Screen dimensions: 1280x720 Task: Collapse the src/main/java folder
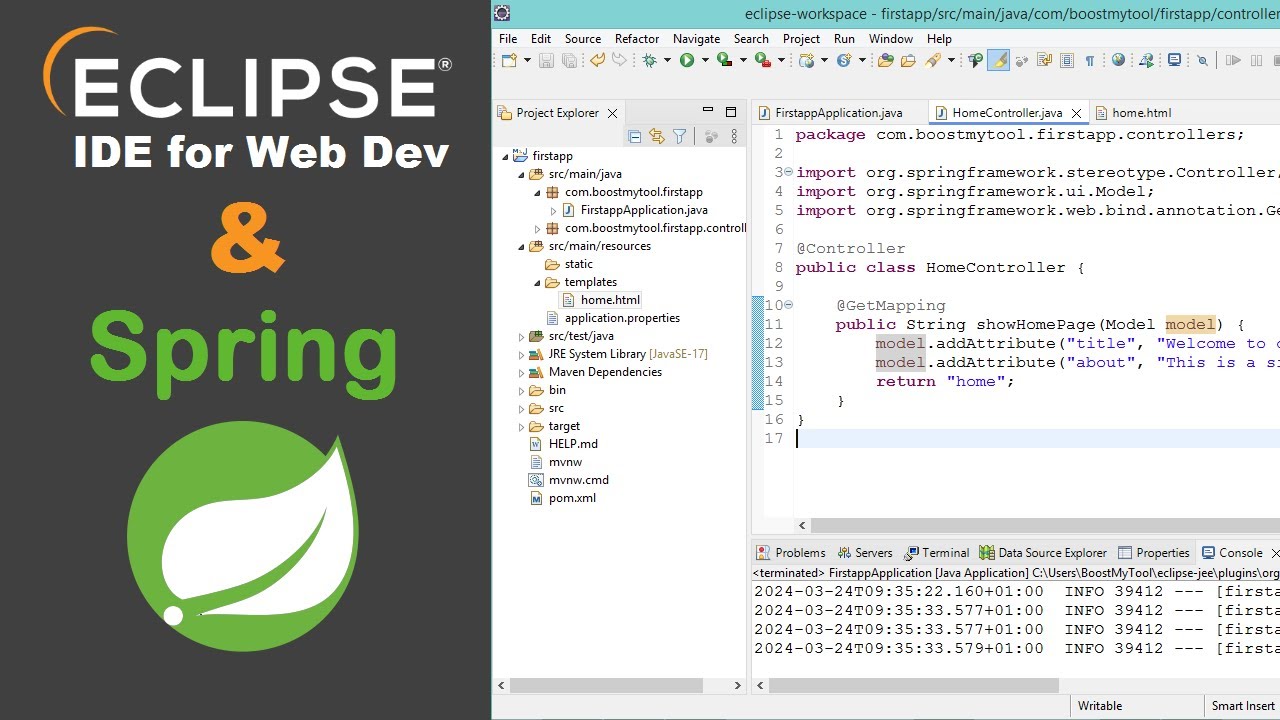521,174
